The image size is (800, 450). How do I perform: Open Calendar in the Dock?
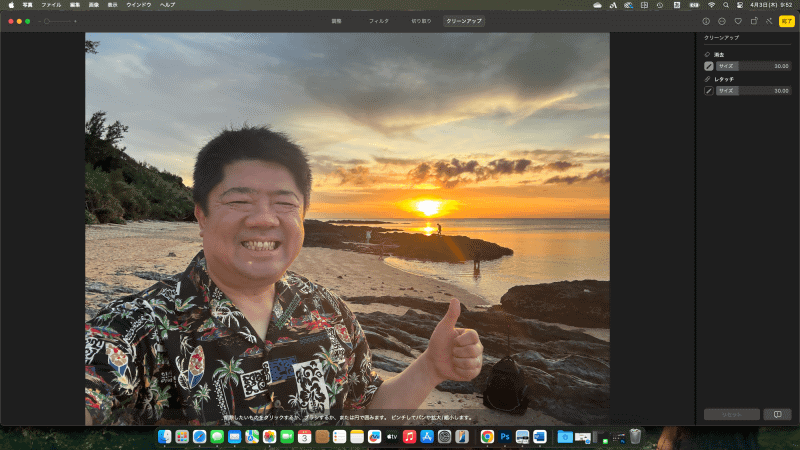(x=305, y=437)
